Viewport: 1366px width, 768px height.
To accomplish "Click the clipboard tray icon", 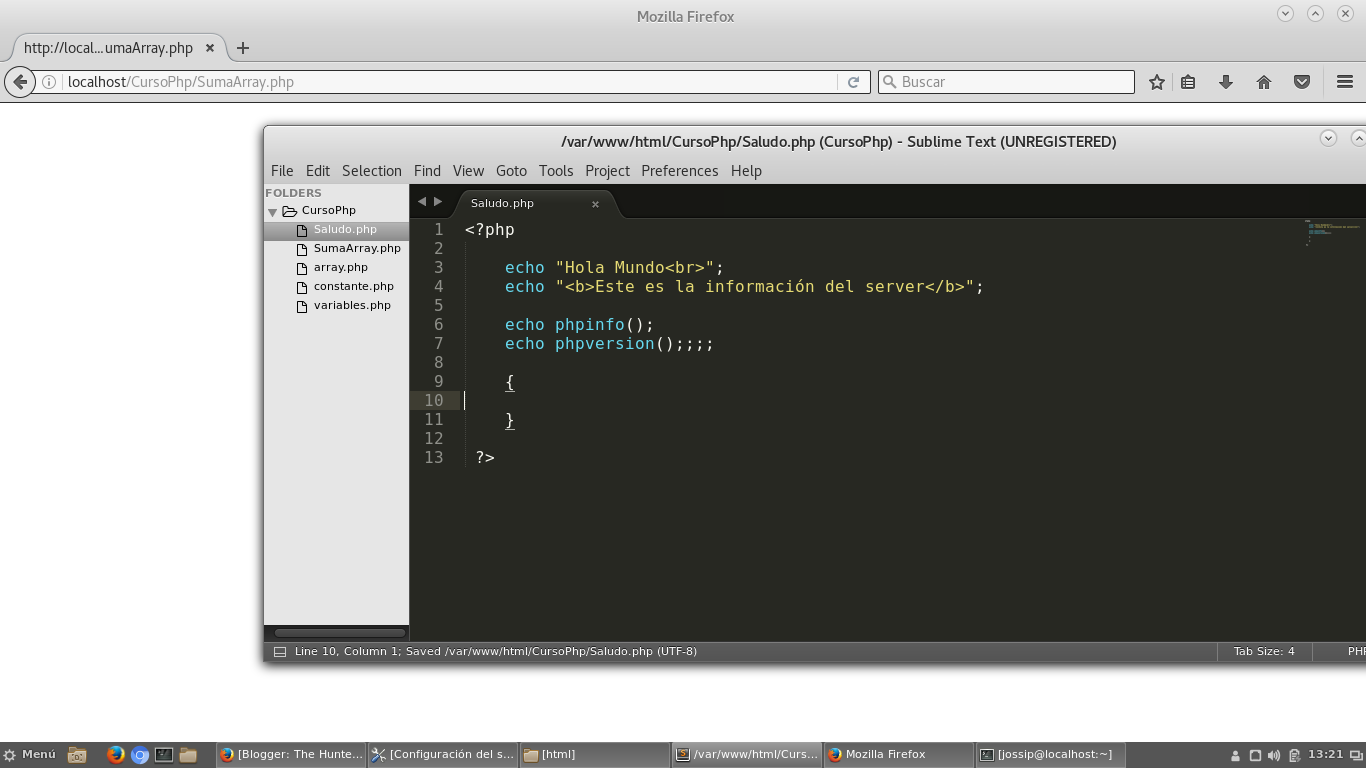I will [x=1295, y=755].
